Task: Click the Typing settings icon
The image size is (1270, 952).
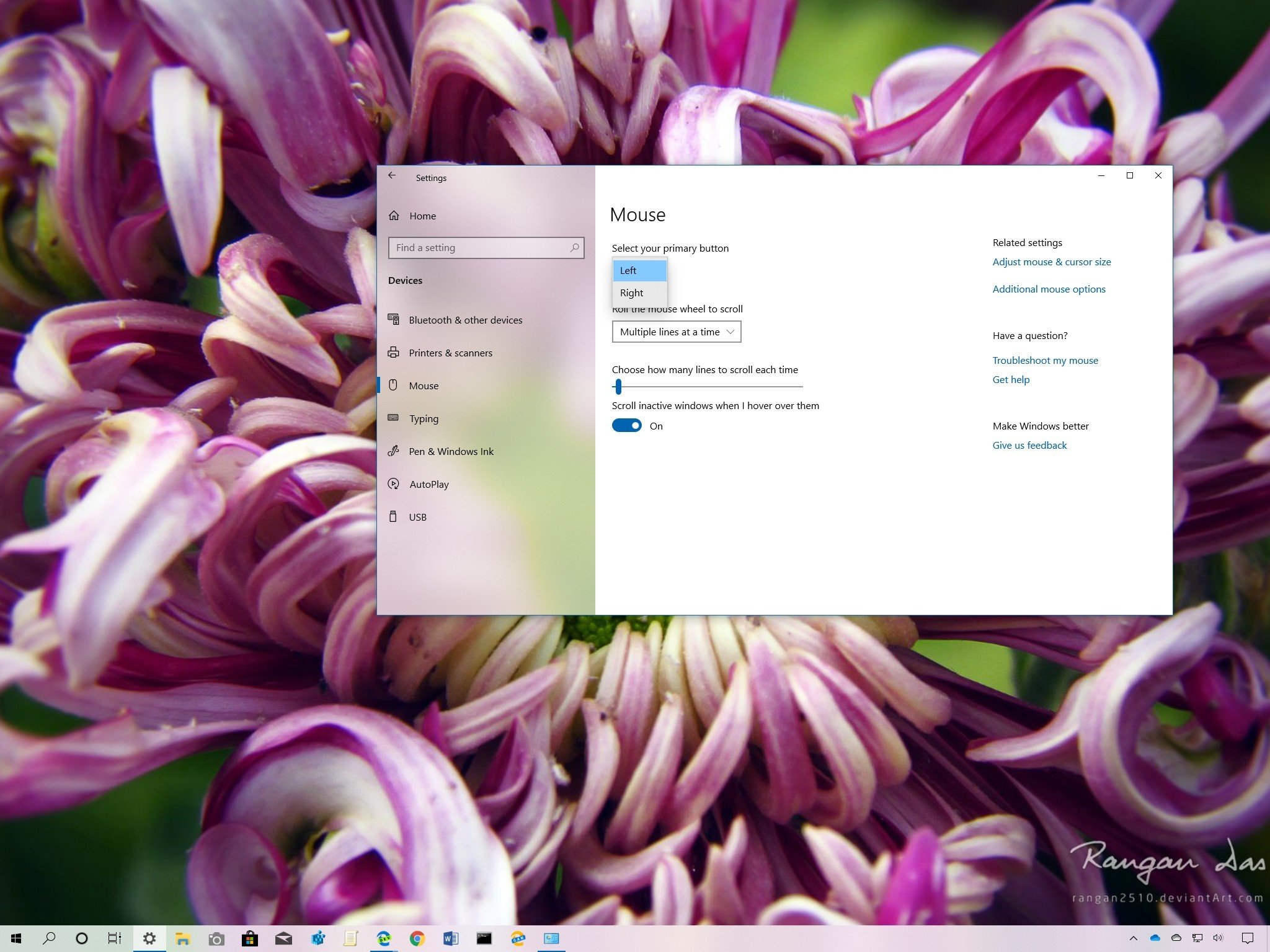Action: [x=395, y=418]
